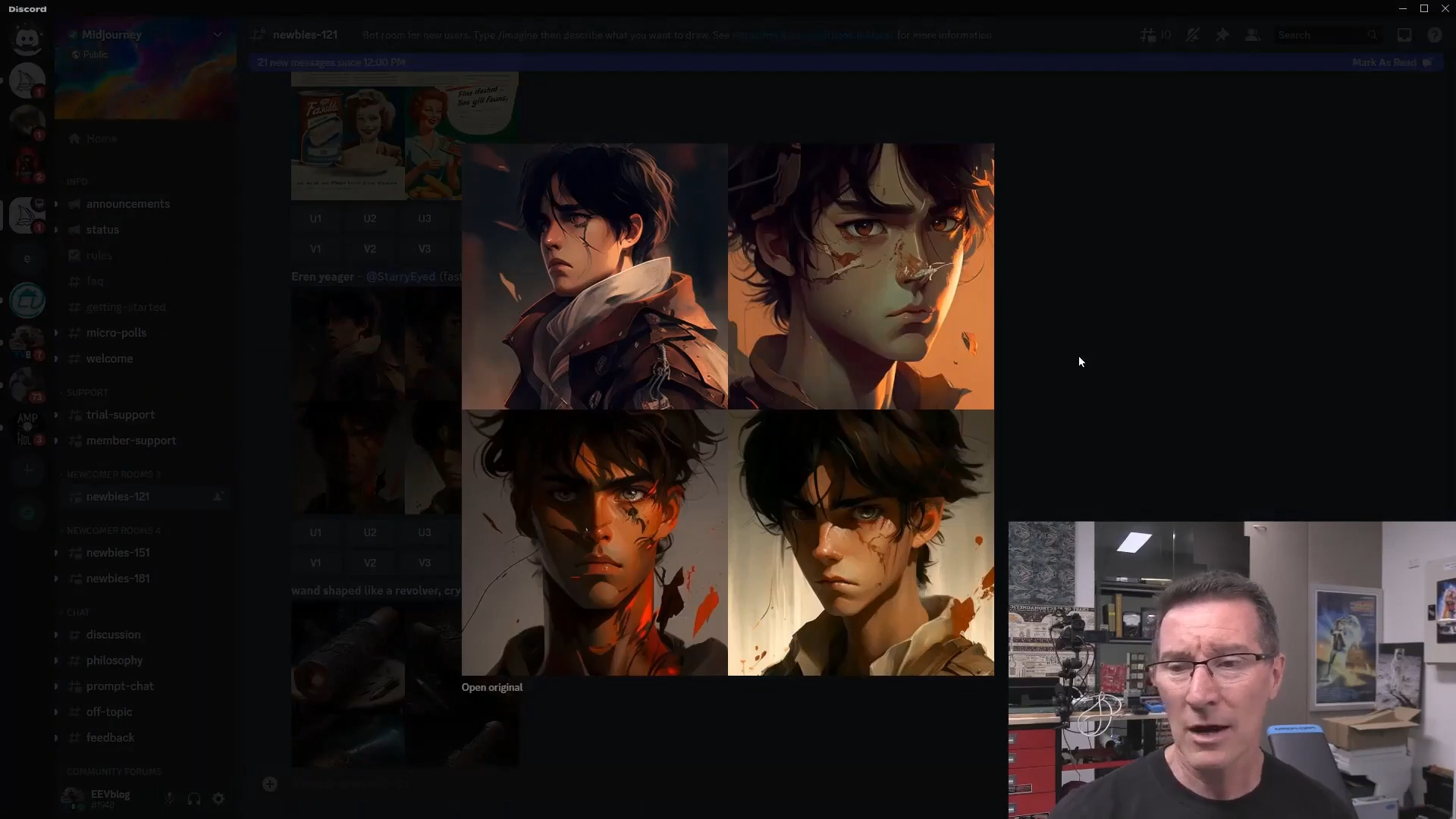Image resolution: width=1456 pixels, height=819 pixels.
Task: Select the green 'ct' server icon
Action: (x=27, y=300)
